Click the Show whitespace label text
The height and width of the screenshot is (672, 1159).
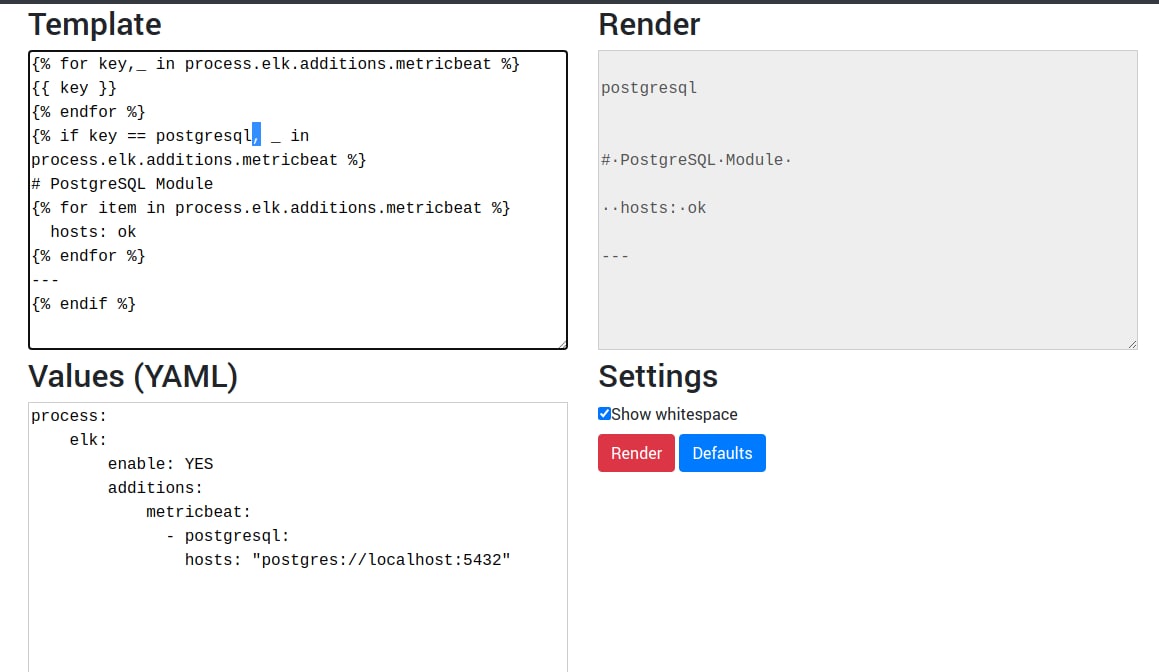[x=674, y=414]
